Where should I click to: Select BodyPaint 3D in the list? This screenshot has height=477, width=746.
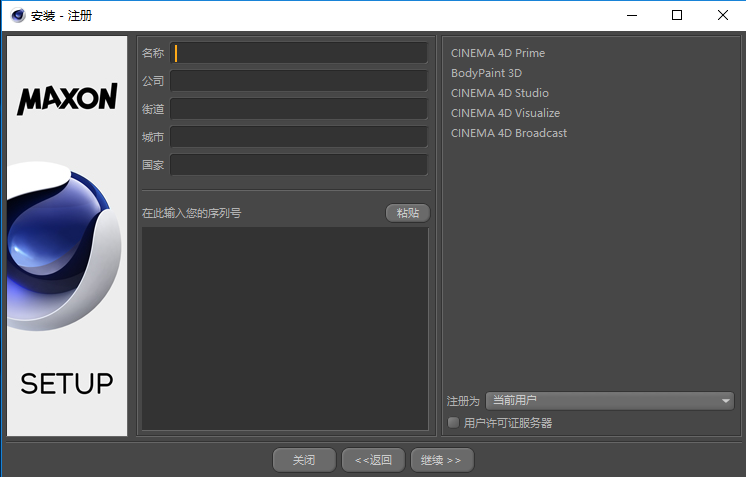[486, 73]
